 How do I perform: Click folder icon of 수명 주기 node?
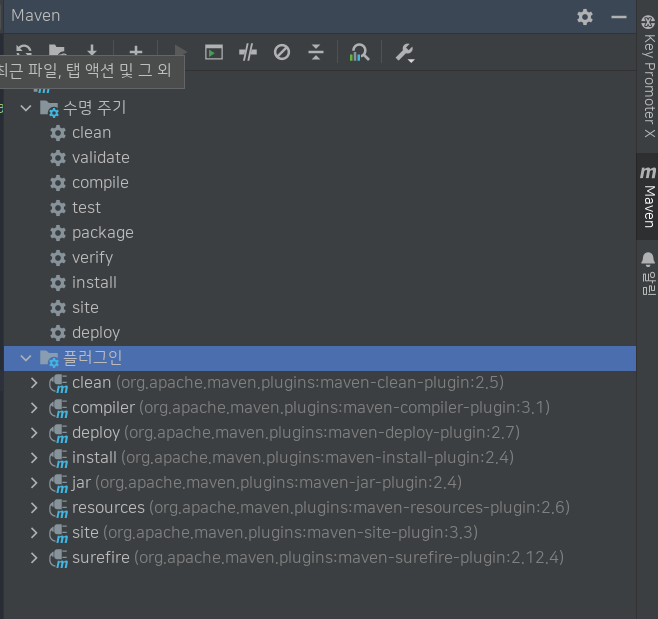[x=49, y=109]
